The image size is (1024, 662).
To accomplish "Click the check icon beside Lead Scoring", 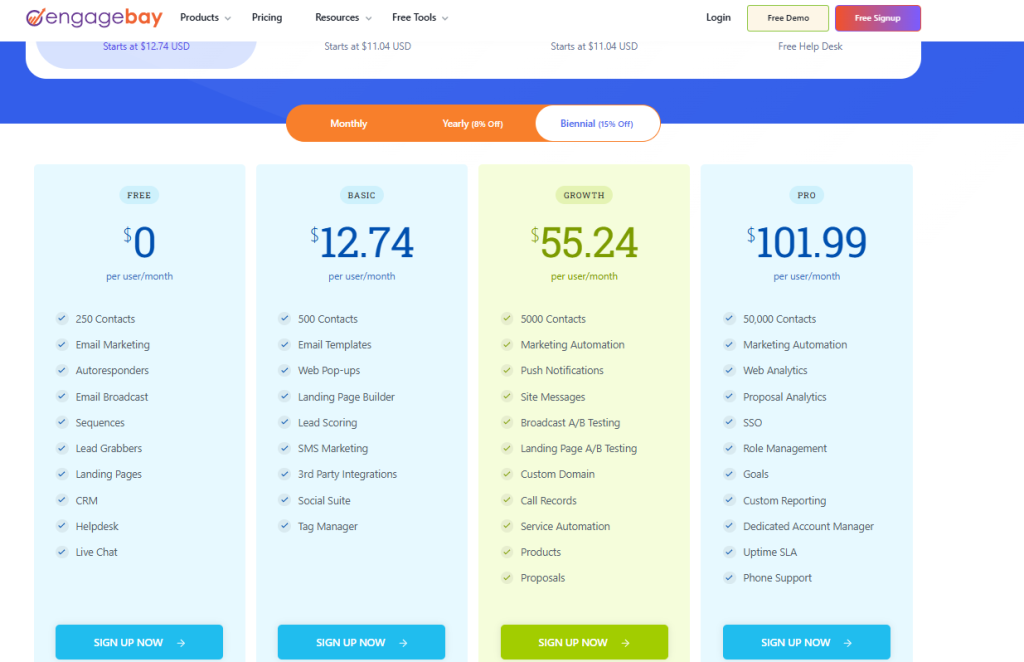I will click(x=285, y=422).
